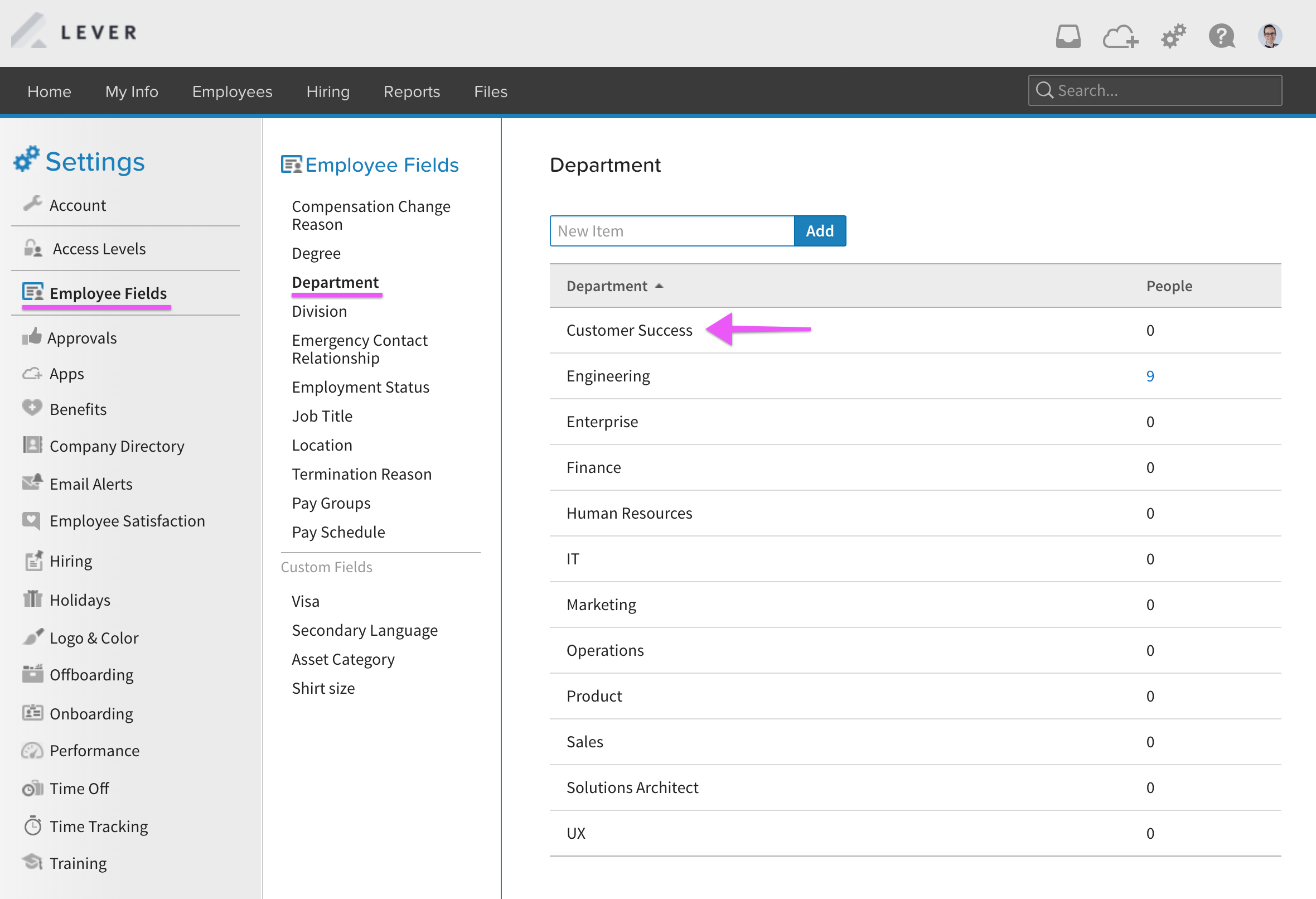Image resolution: width=1316 pixels, height=899 pixels.
Task: Go to Reports in navigation bar
Action: pyautogui.click(x=412, y=92)
